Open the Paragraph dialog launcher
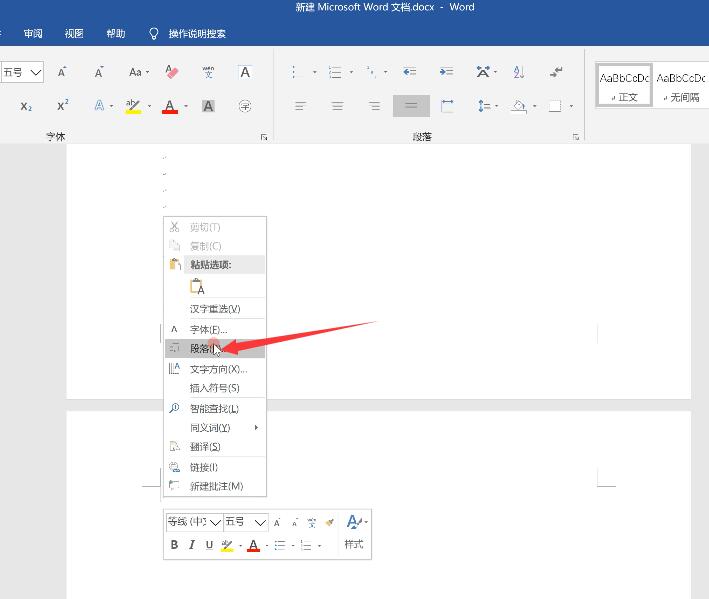Viewport: 709px width, 599px height. click(576, 137)
